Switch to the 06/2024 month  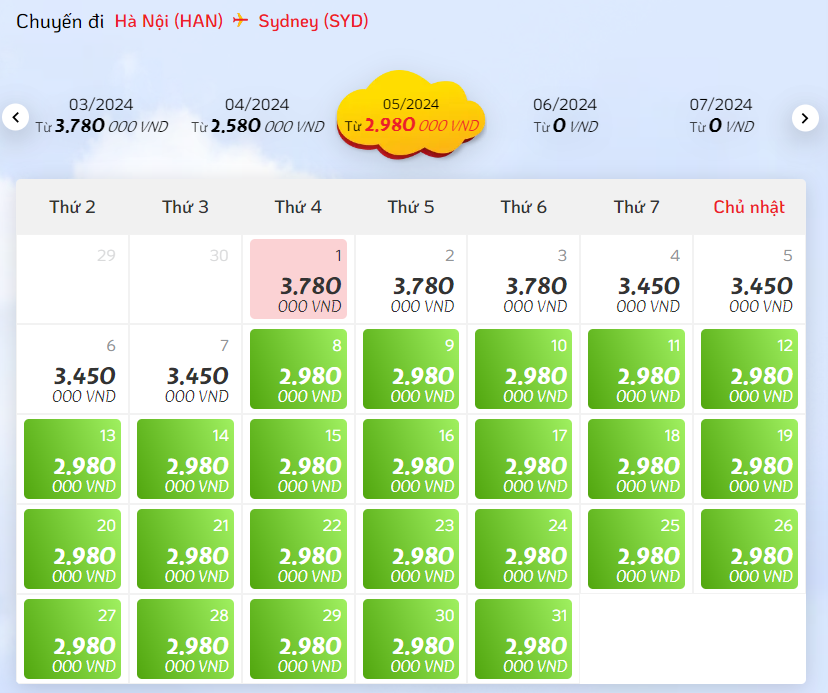coord(565,116)
